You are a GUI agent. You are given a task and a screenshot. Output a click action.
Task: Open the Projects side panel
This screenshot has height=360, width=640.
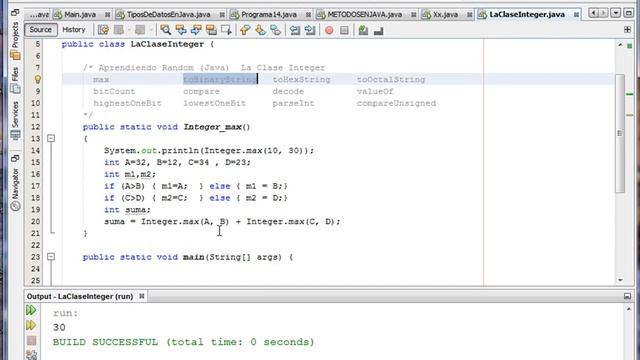pyautogui.click(x=15, y=40)
